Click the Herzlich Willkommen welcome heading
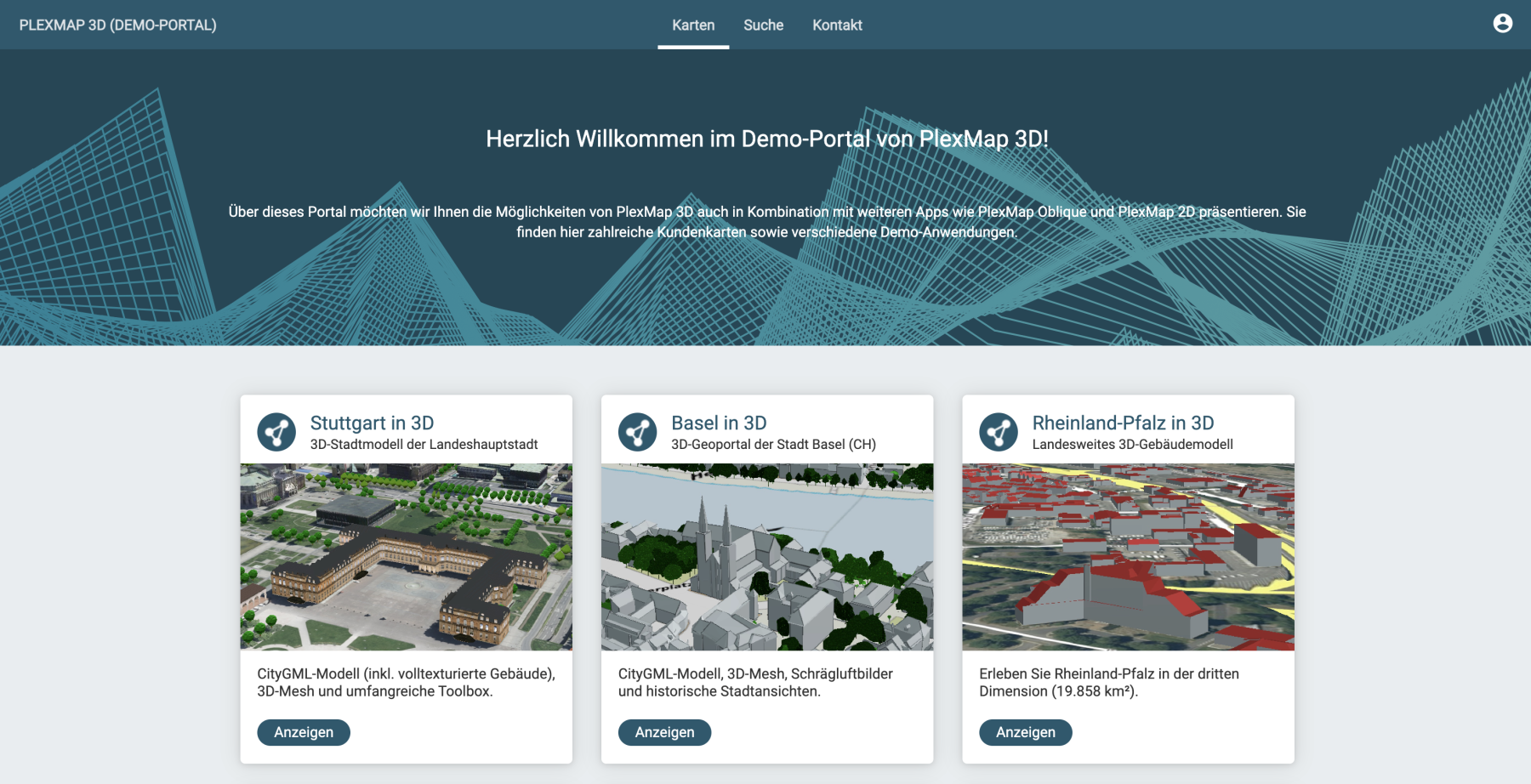 766,139
